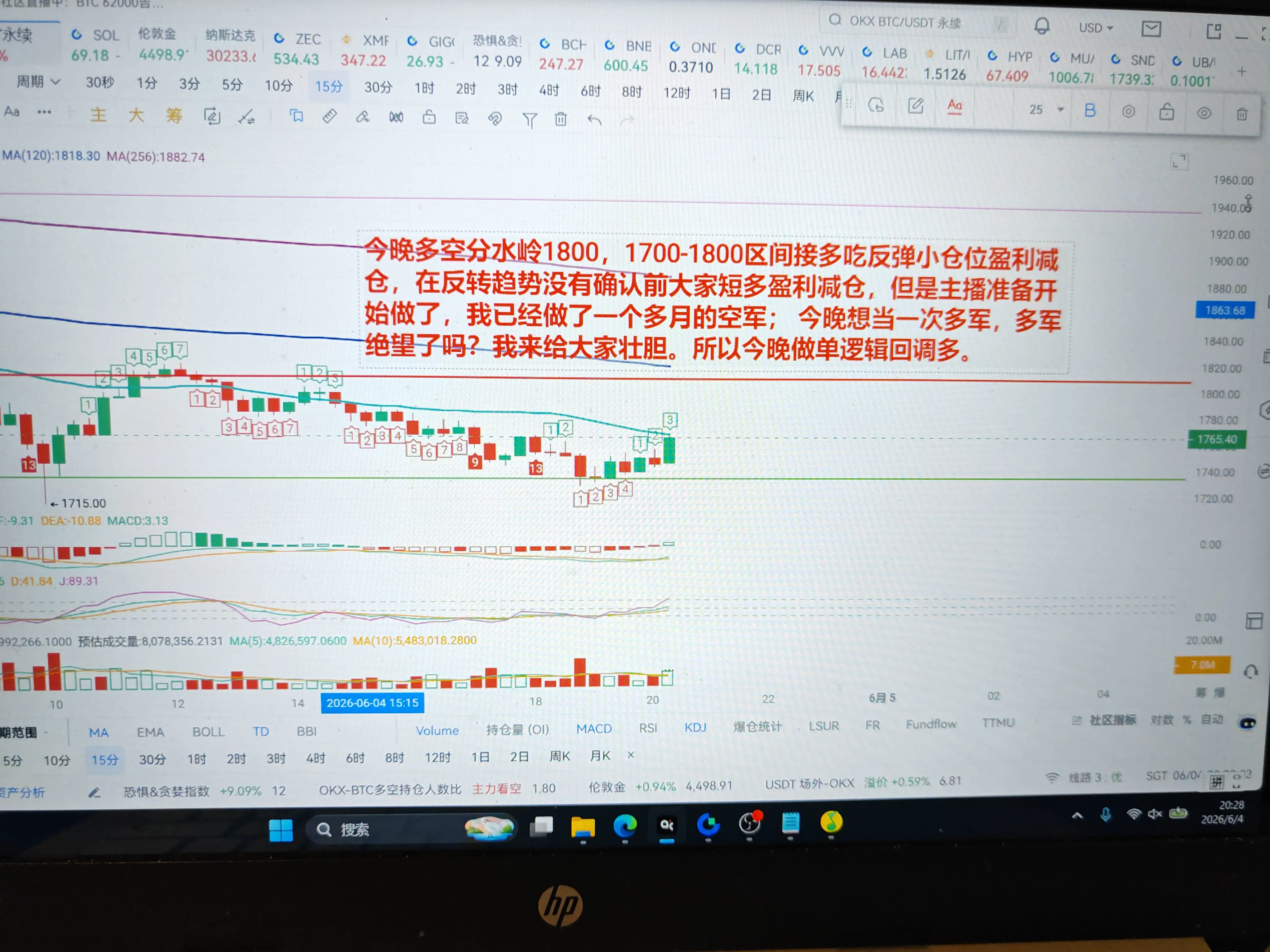Screen dimensions: 1270x952
Task: Close the bottom timeframe row with the X
Action: tap(630, 755)
